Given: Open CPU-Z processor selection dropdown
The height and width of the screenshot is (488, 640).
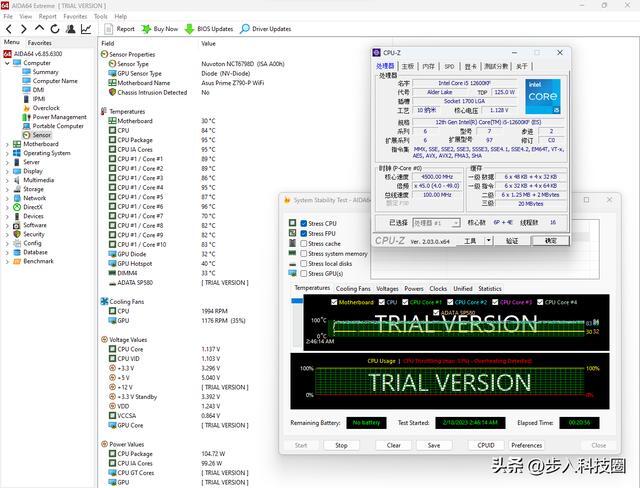Looking at the screenshot, I should (x=436, y=223).
